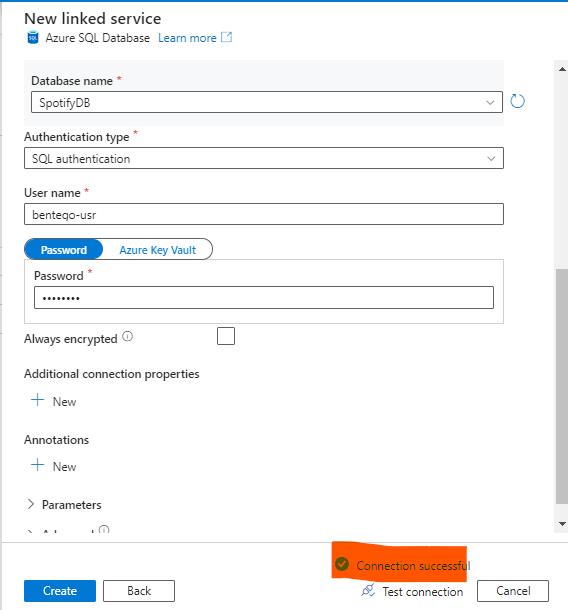Click the New linked service heading
The width and height of the screenshot is (568, 610).
click(93, 19)
